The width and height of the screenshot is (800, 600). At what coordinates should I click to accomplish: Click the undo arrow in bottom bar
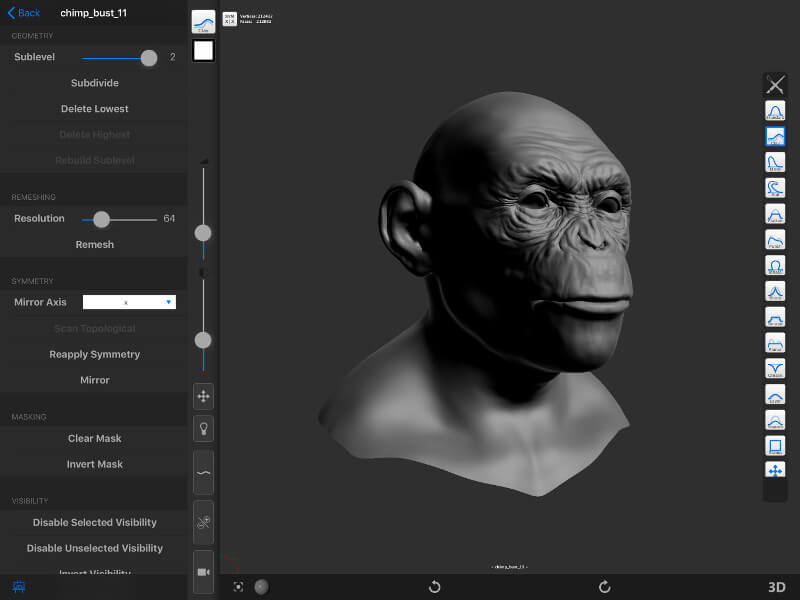click(434, 587)
